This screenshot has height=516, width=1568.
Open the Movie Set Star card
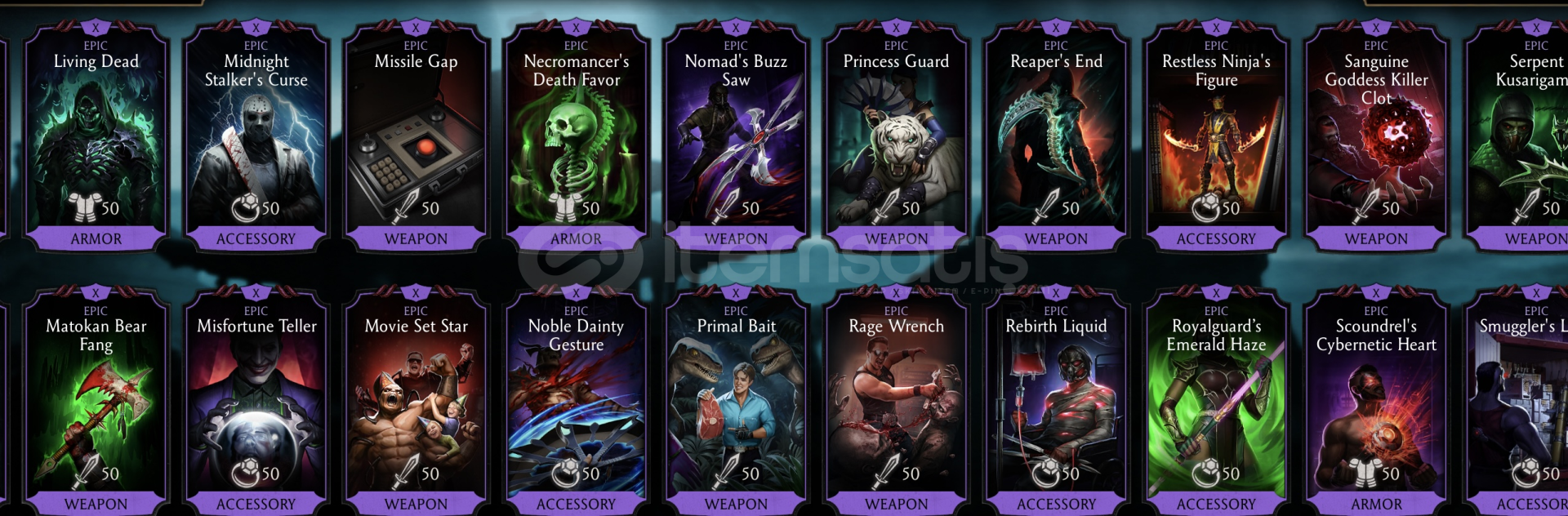coord(416,401)
